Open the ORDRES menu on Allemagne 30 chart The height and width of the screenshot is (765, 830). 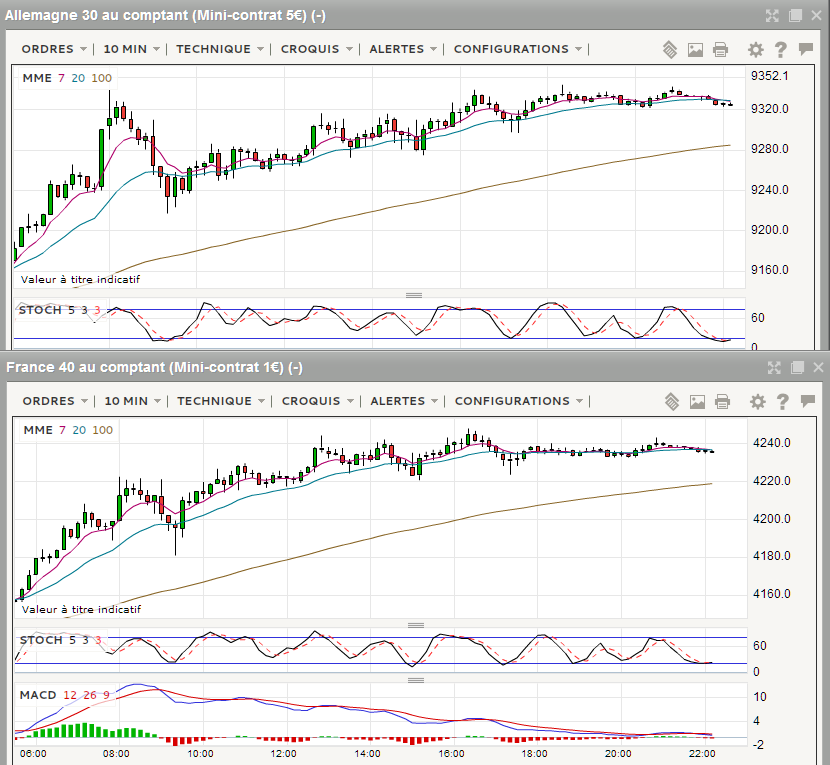(x=54, y=49)
